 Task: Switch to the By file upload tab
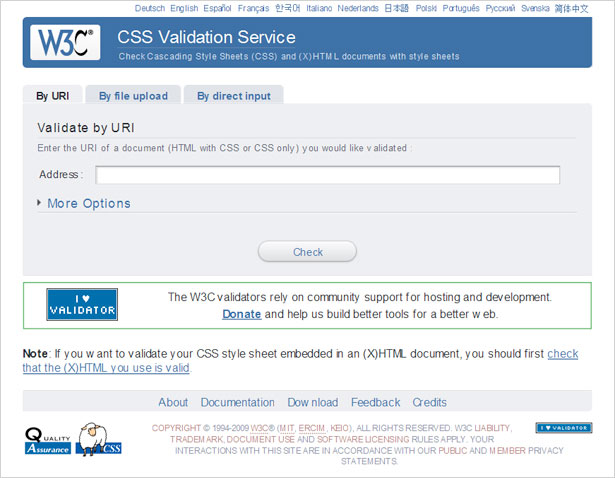[133, 96]
